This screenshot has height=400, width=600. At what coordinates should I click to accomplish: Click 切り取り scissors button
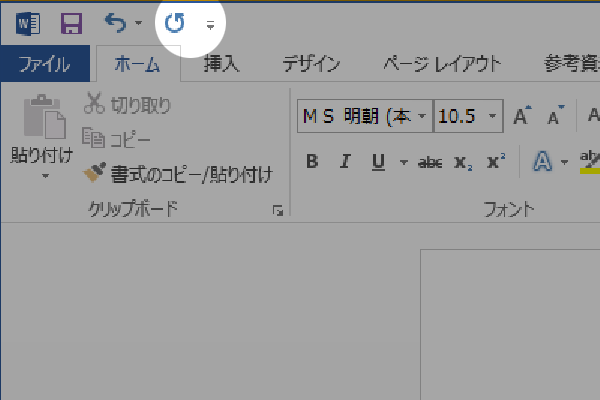[127, 104]
